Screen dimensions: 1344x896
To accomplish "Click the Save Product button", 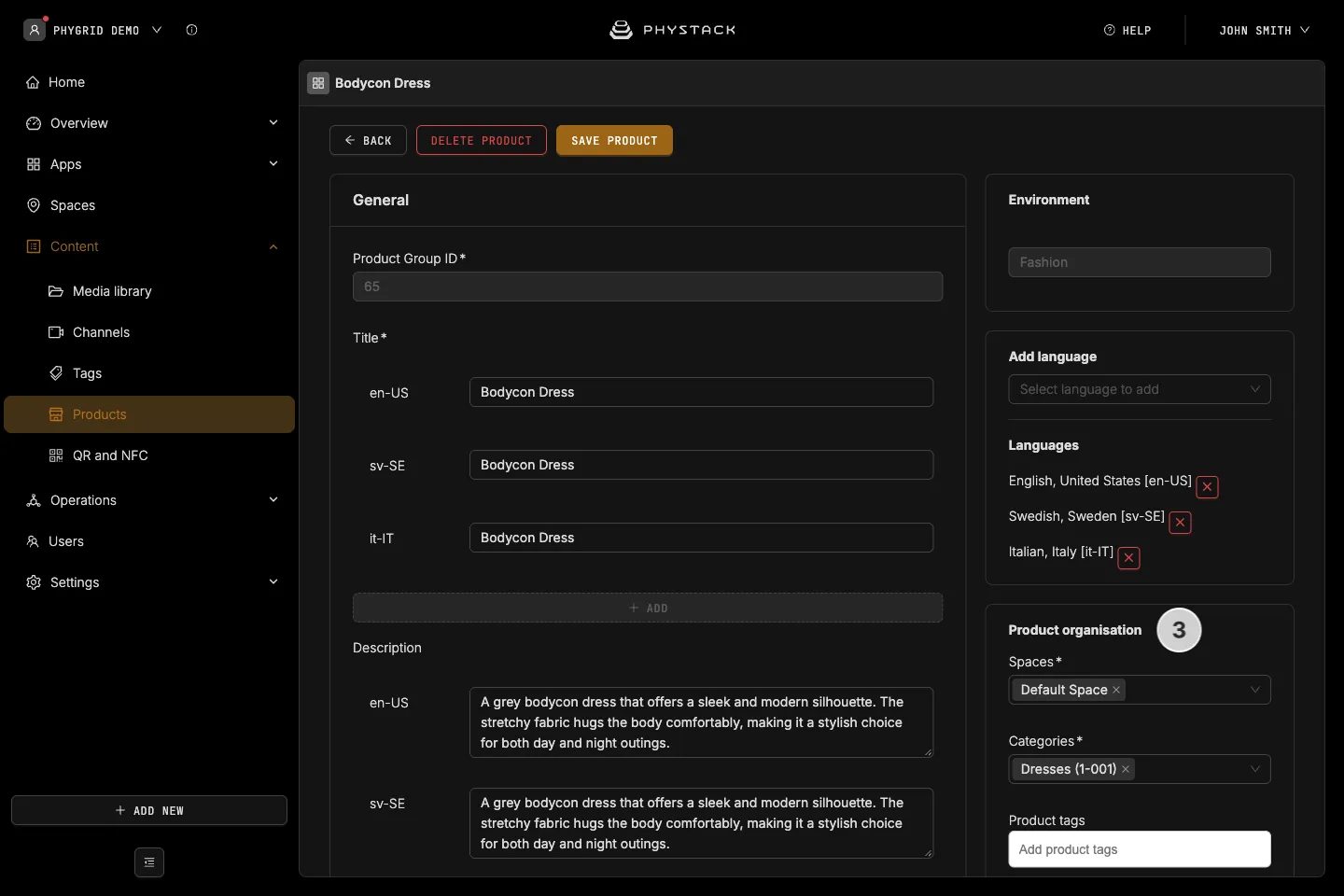I will point(614,140).
